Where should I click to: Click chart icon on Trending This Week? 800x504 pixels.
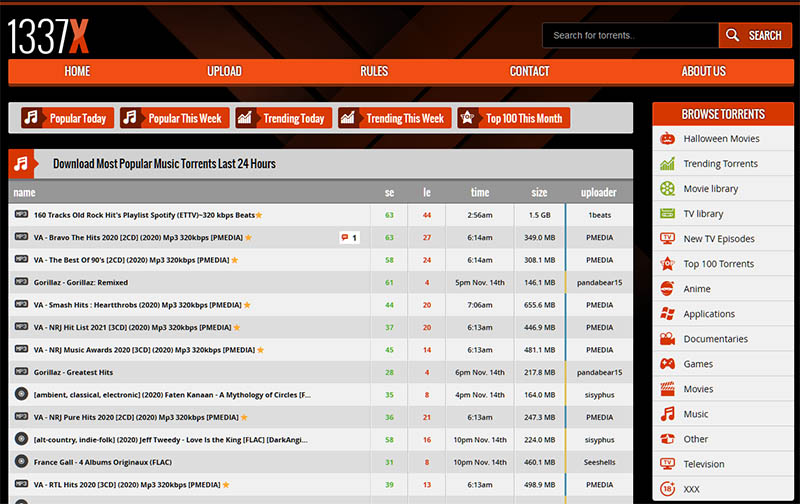[347, 117]
